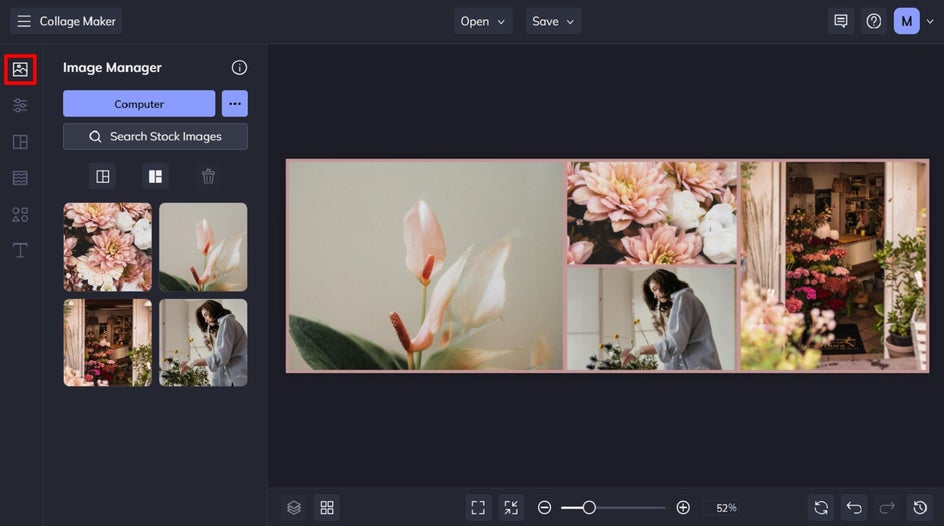Open the Image Manager sidebar tab

20,69
